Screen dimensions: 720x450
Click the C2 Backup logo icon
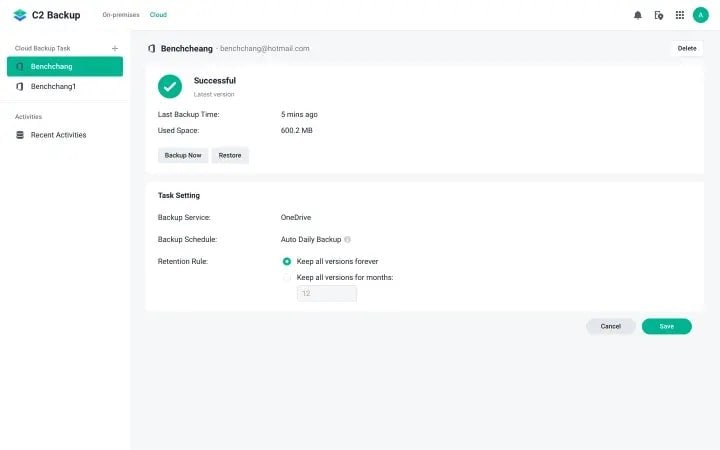pyautogui.click(x=20, y=15)
